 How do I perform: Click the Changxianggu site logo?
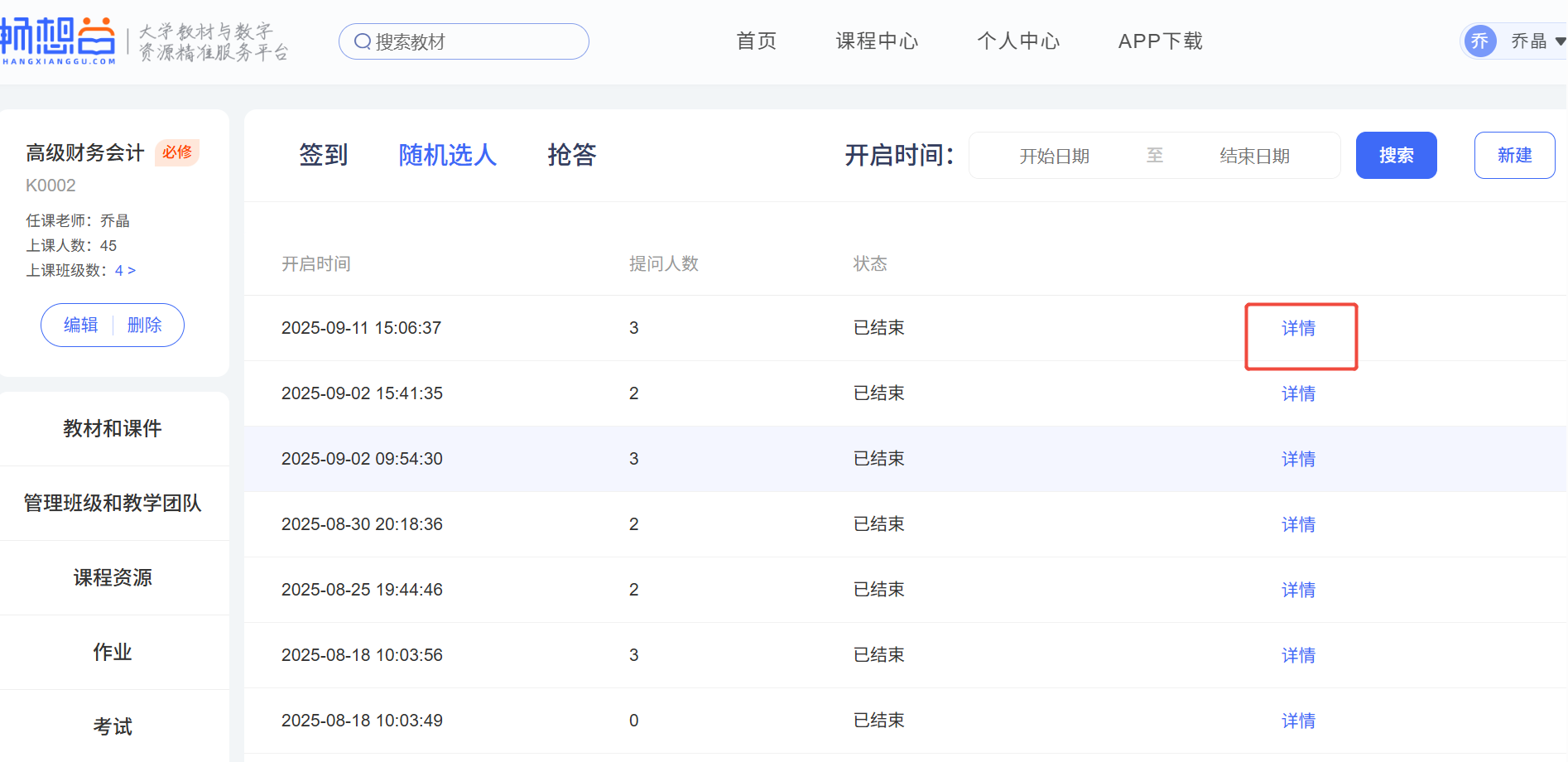coord(58,40)
